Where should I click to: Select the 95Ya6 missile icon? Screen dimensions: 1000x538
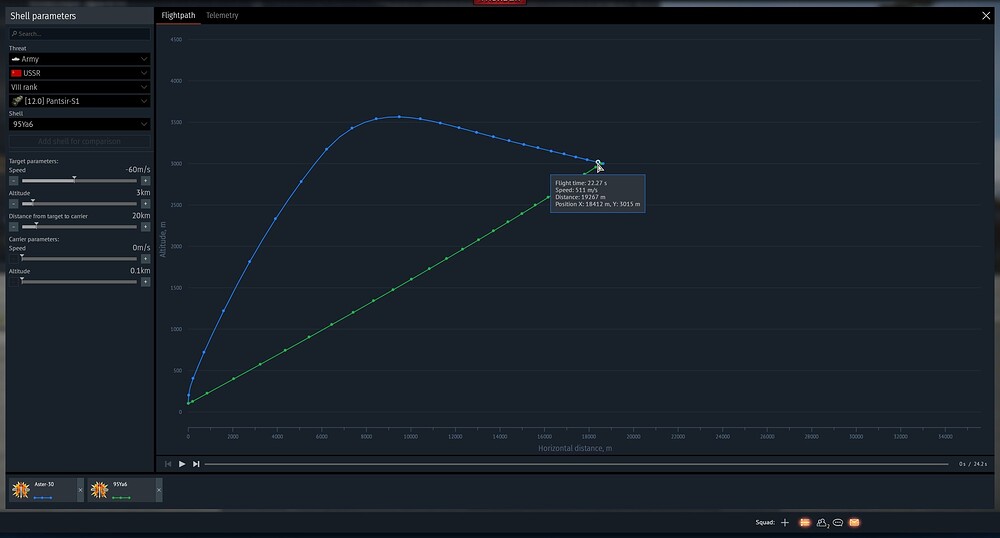99,490
